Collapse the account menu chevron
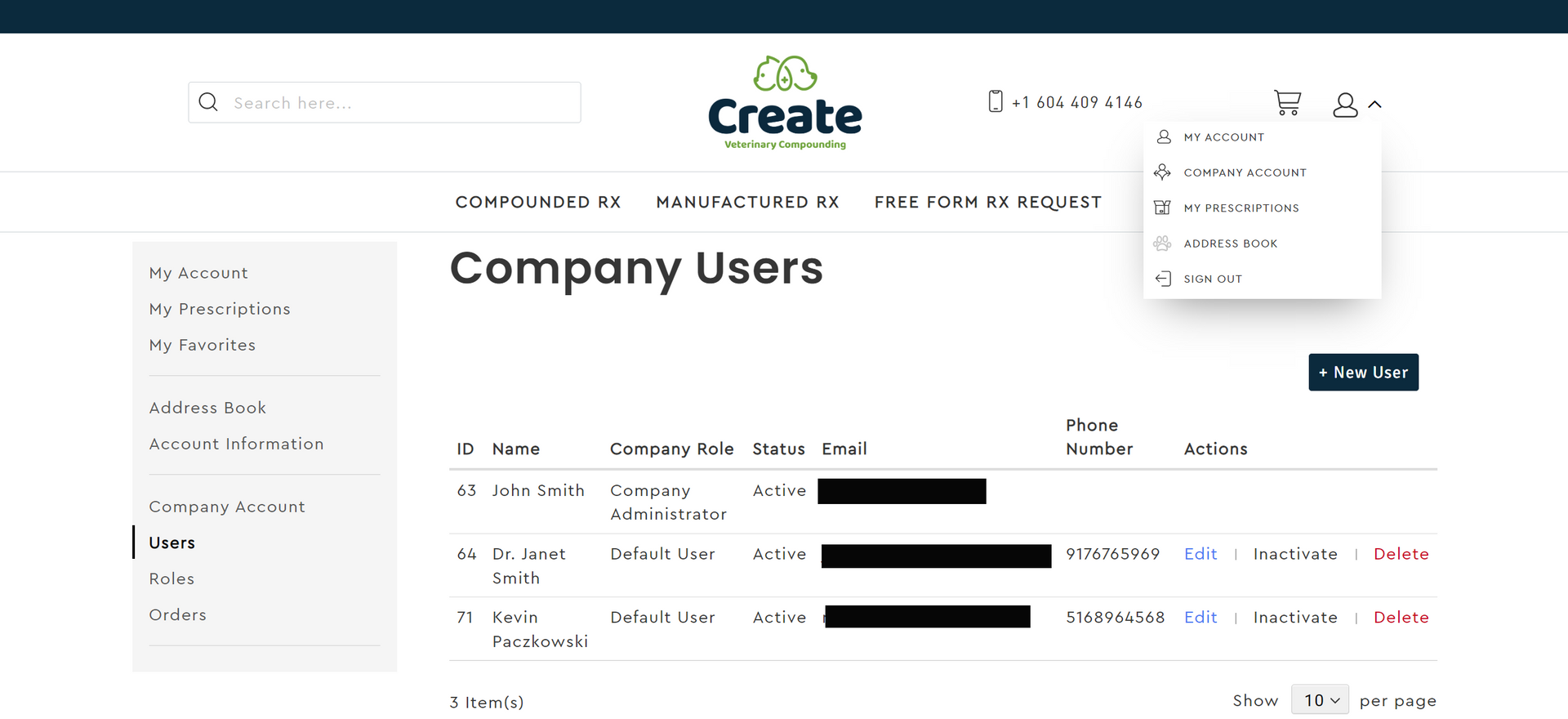 [x=1375, y=105]
